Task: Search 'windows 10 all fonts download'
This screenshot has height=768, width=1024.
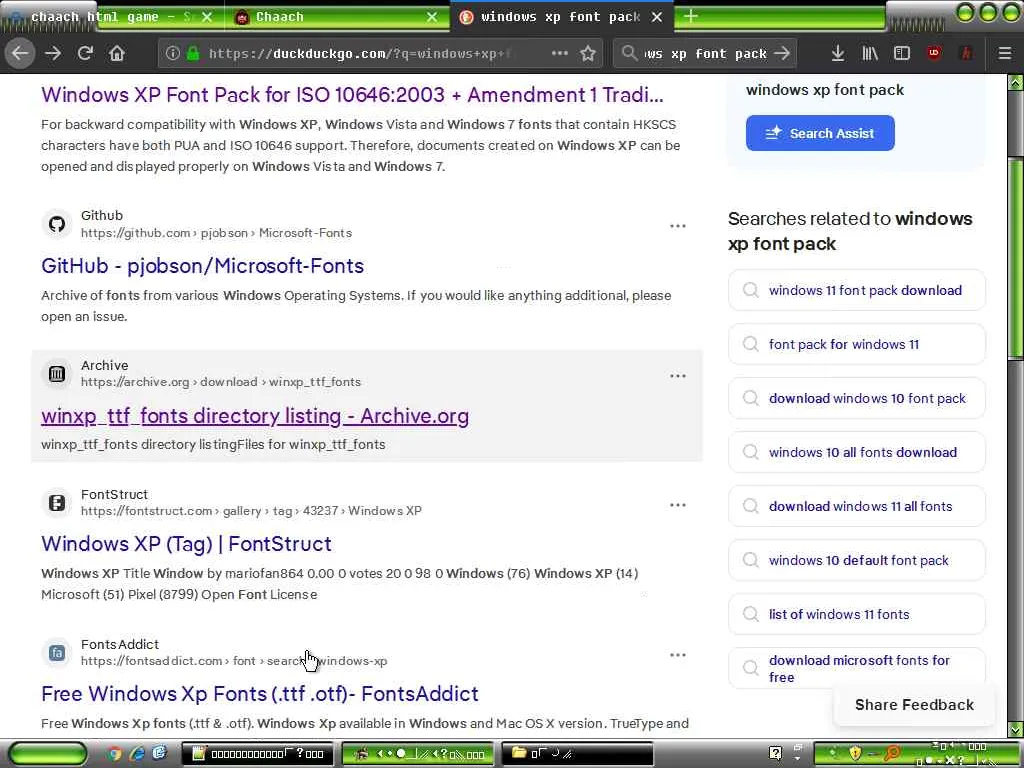Action: click(x=856, y=452)
